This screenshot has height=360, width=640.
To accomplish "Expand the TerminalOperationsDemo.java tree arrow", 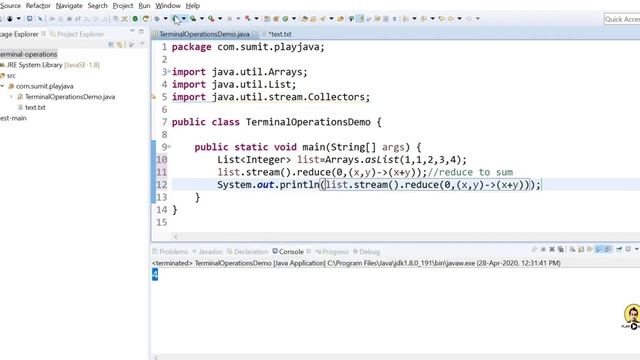I will click(x=11, y=97).
